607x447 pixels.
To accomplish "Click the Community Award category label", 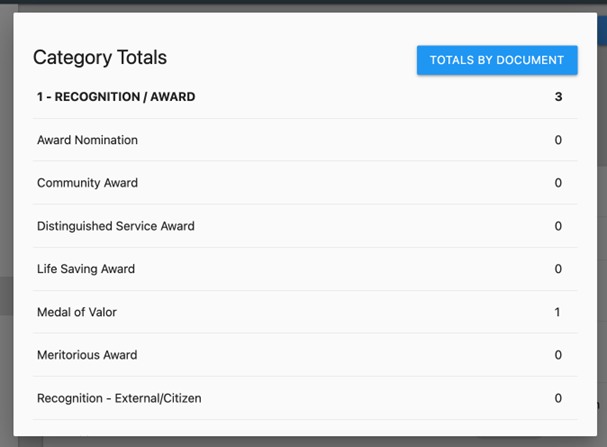I will (x=87, y=183).
